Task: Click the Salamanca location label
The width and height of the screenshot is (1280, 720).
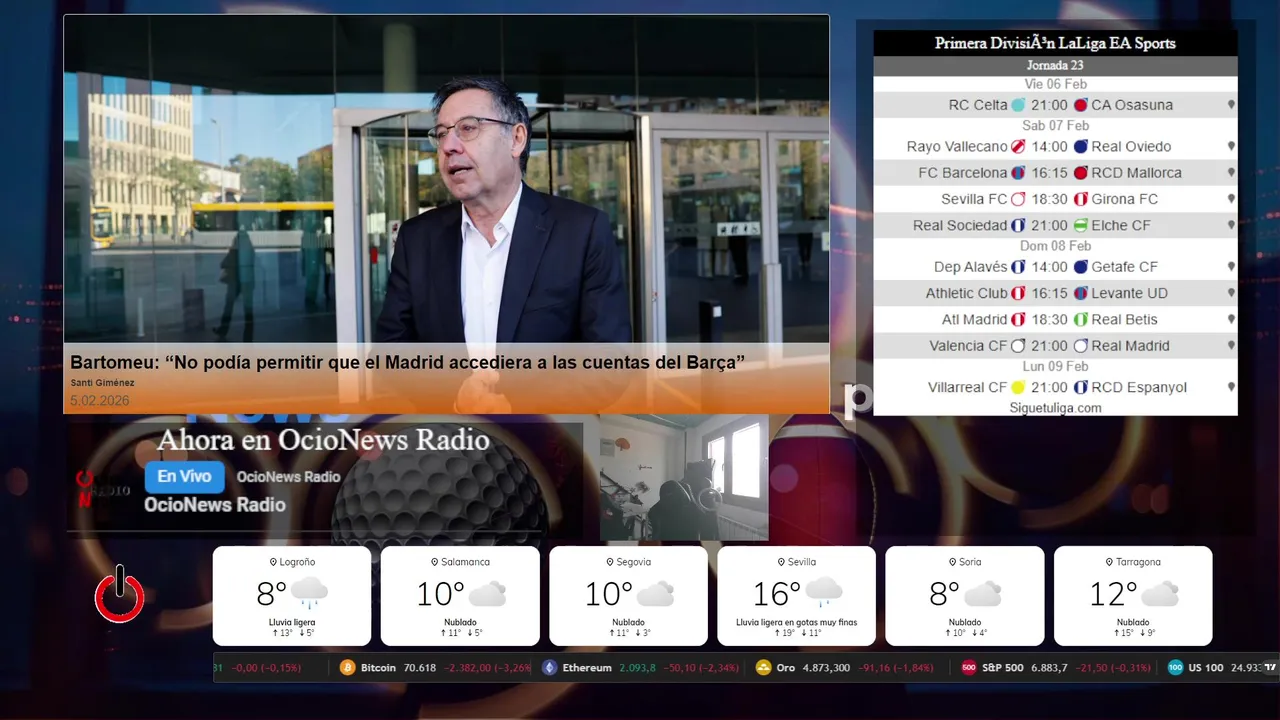Action: (x=460, y=562)
